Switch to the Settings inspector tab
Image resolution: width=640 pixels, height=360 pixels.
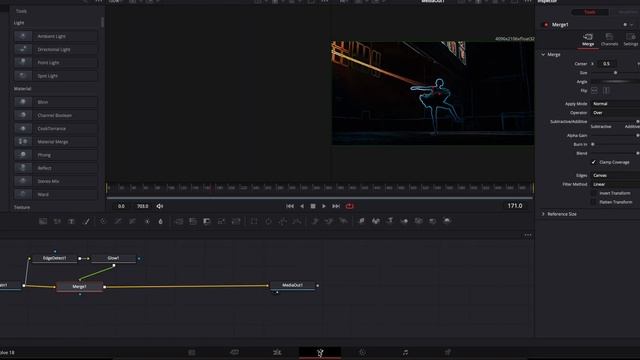pyautogui.click(x=631, y=40)
